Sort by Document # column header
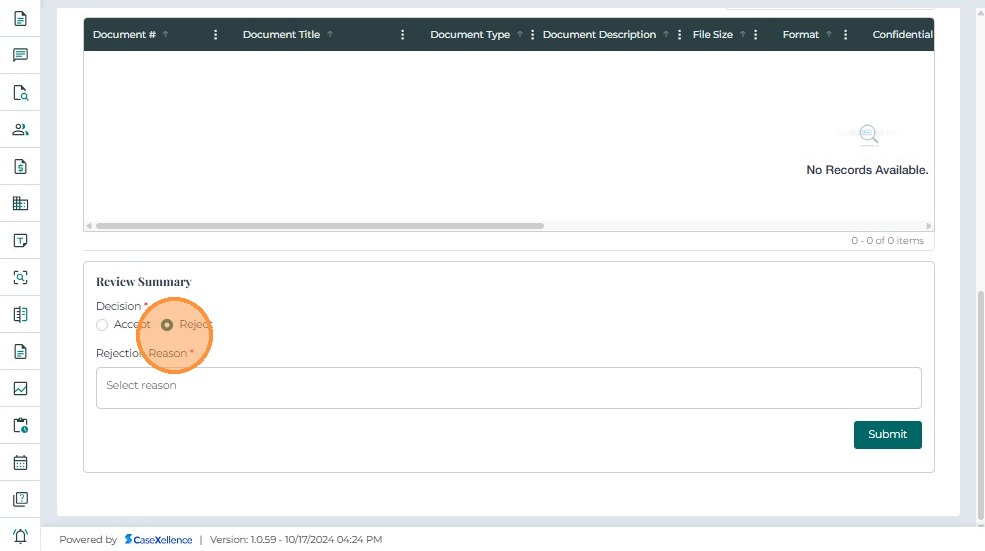The width and height of the screenshot is (985, 551). pos(124,35)
